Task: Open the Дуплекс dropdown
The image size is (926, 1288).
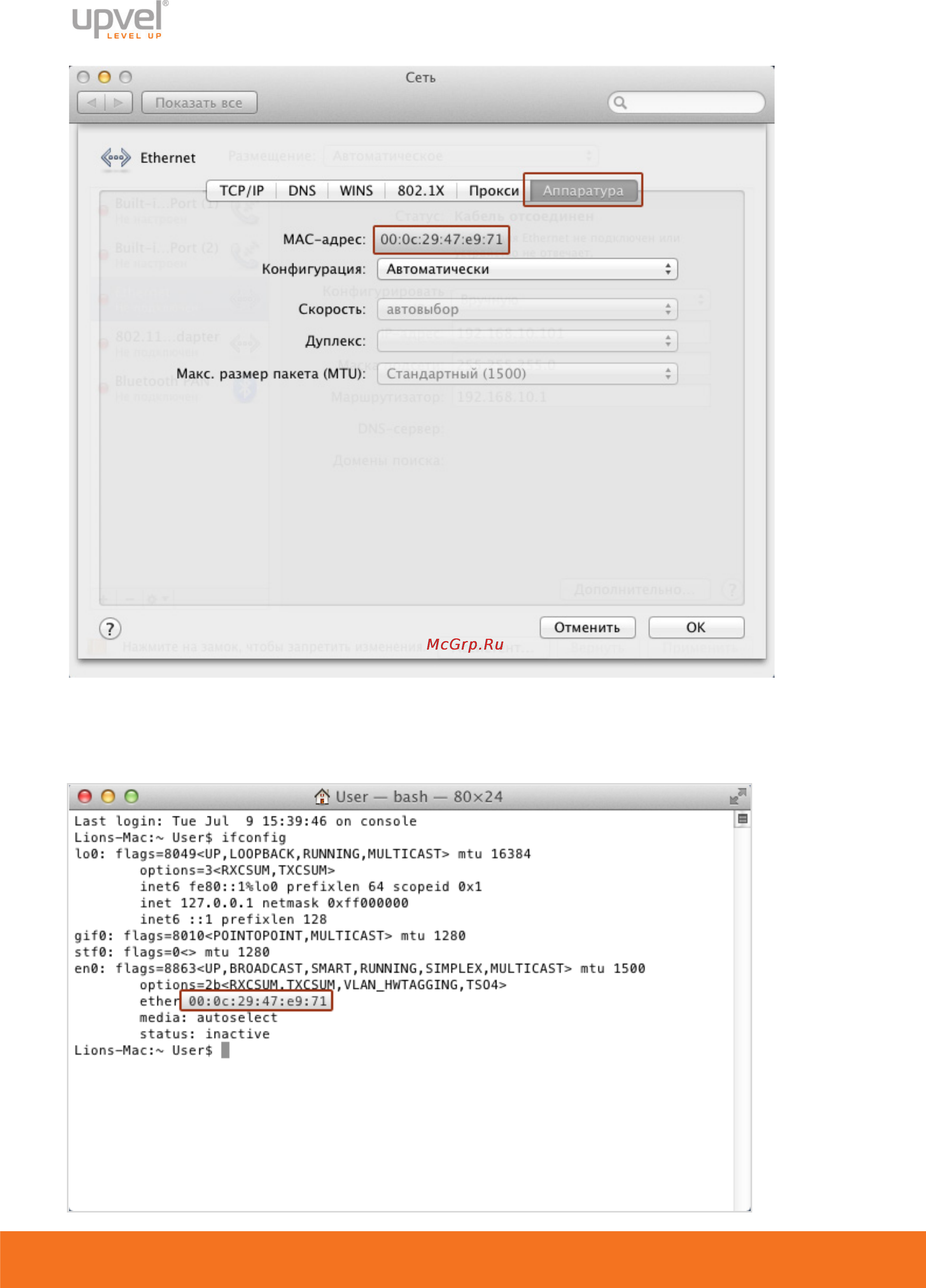Action: coord(527,341)
